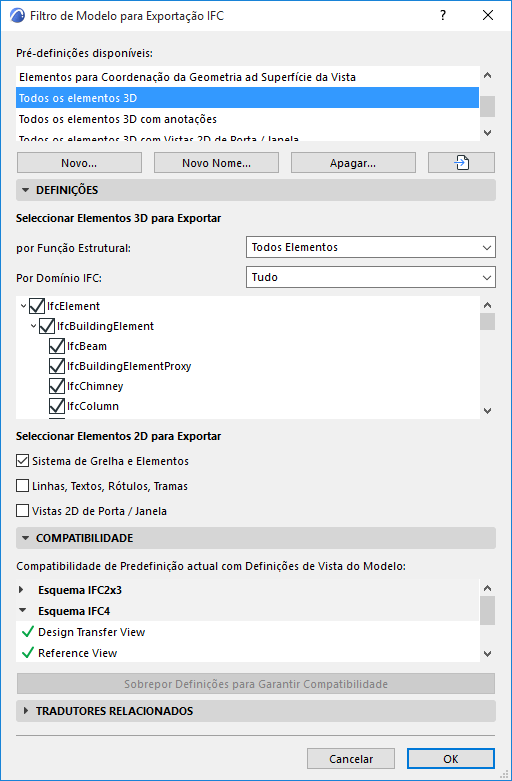The image size is (512, 781).
Task: Disable Sistema de Grelha e Elementos
Action: [x=22, y=461]
